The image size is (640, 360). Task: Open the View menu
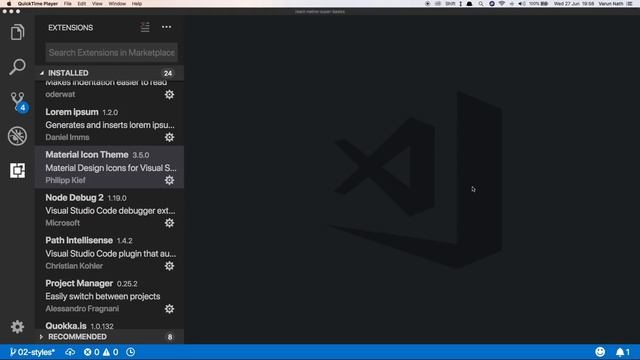[97, 4]
